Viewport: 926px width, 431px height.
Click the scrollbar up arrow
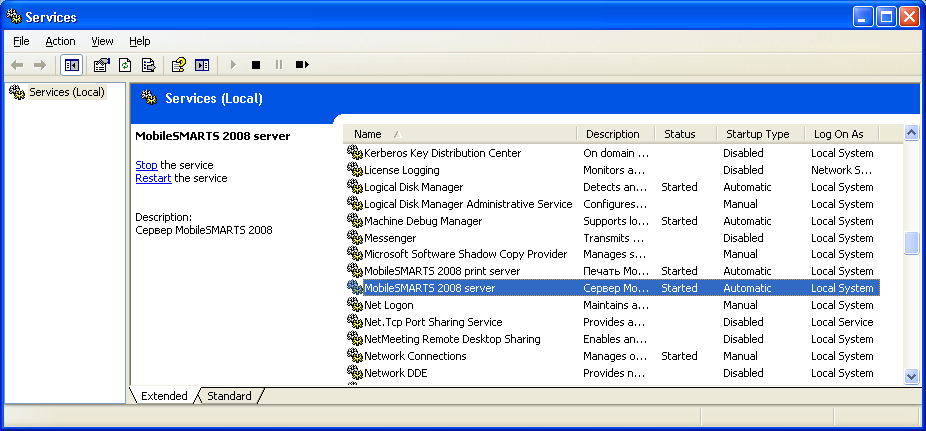[x=912, y=133]
